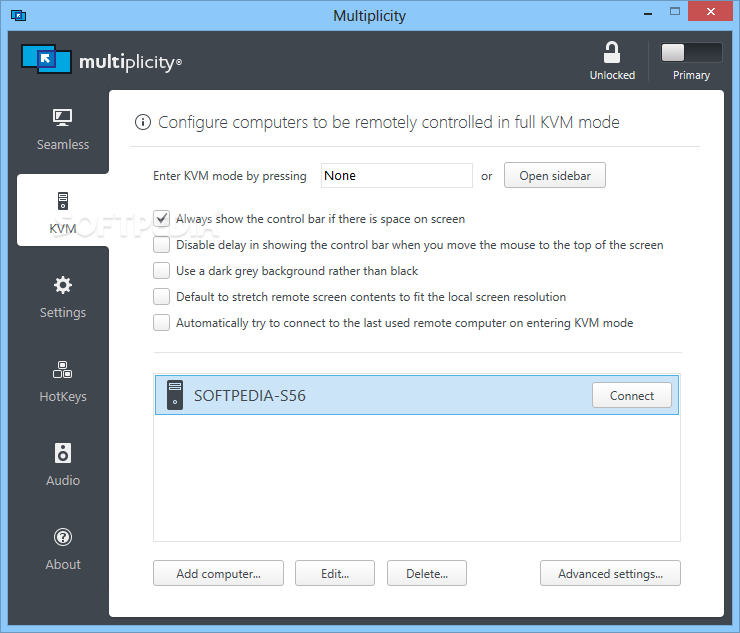Click the Audio tab label
Viewport: 740px width, 633px height.
click(63, 481)
